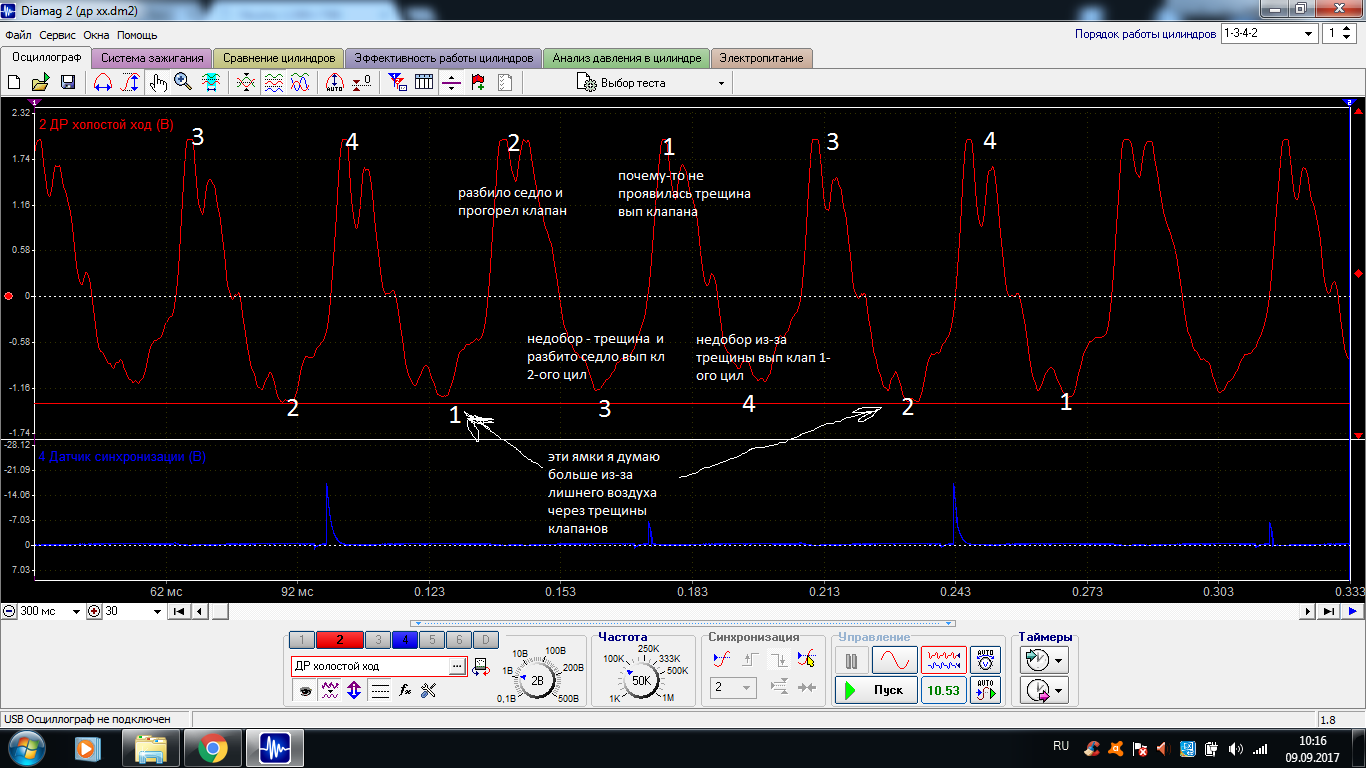Expand the first timer dropdown arrow
Screen dimensions: 1366x768
[x=1059, y=660]
